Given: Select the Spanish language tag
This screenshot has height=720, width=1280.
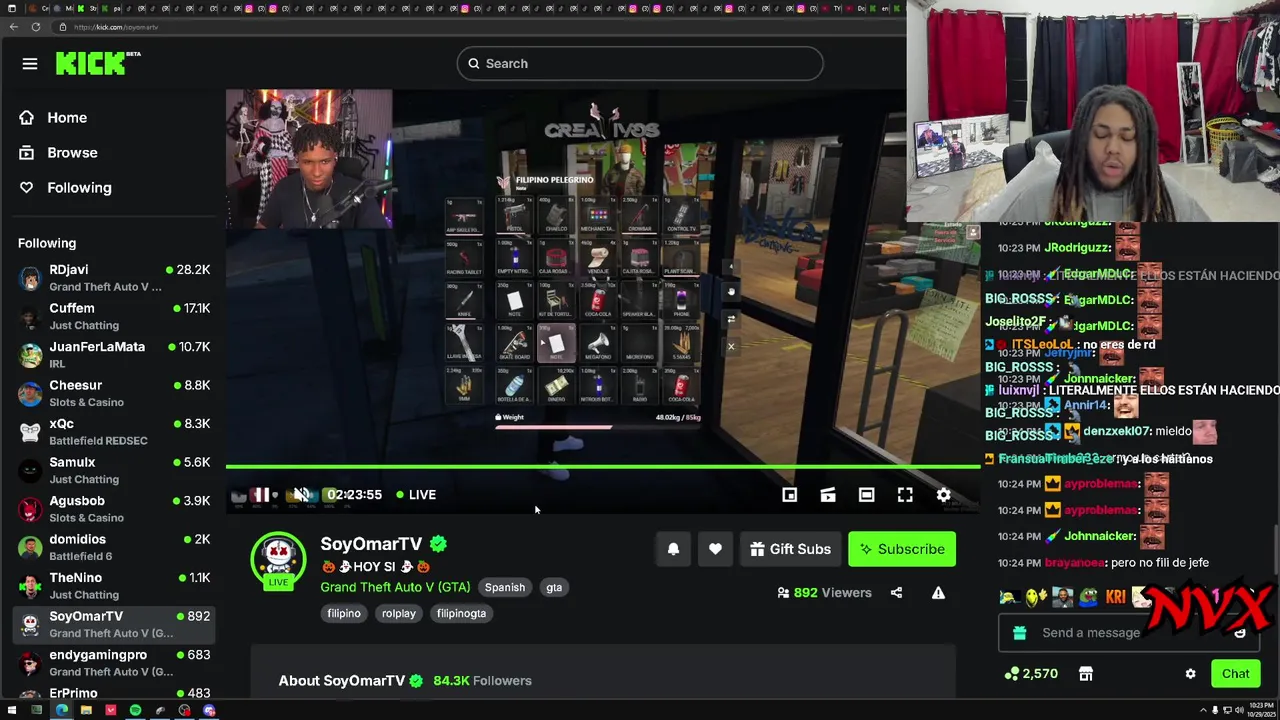Looking at the screenshot, I should pos(505,588).
